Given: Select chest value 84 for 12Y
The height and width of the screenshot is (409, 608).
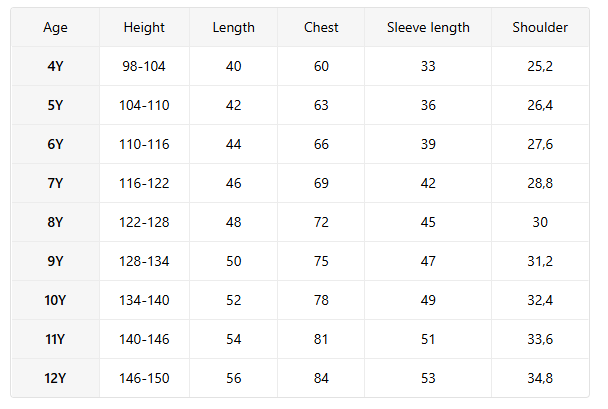Looking at the screenshot, I should pyautogui.click(x=321, y=378).
